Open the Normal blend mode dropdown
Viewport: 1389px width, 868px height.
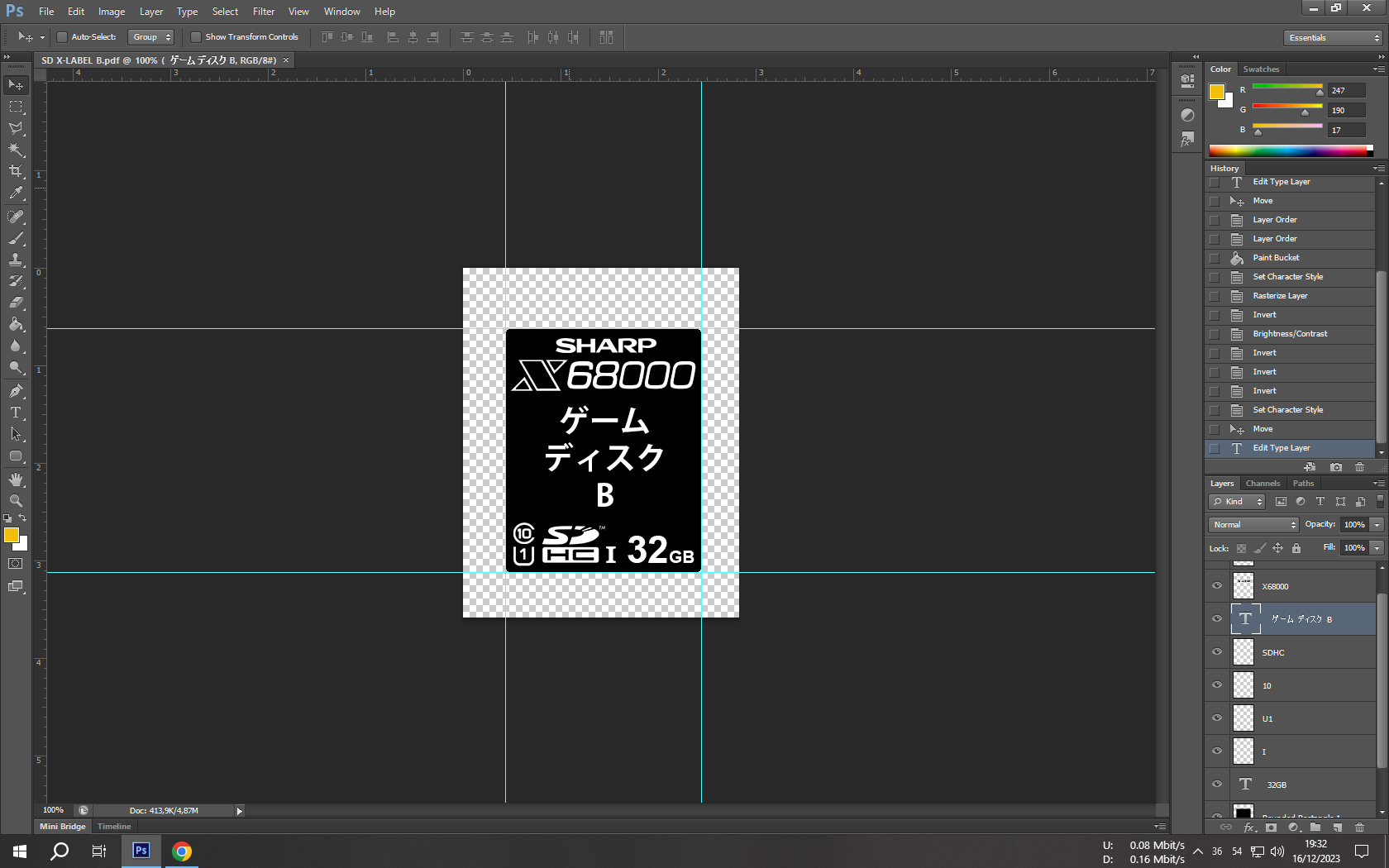pyautogui.click(x=1253, y=525)
